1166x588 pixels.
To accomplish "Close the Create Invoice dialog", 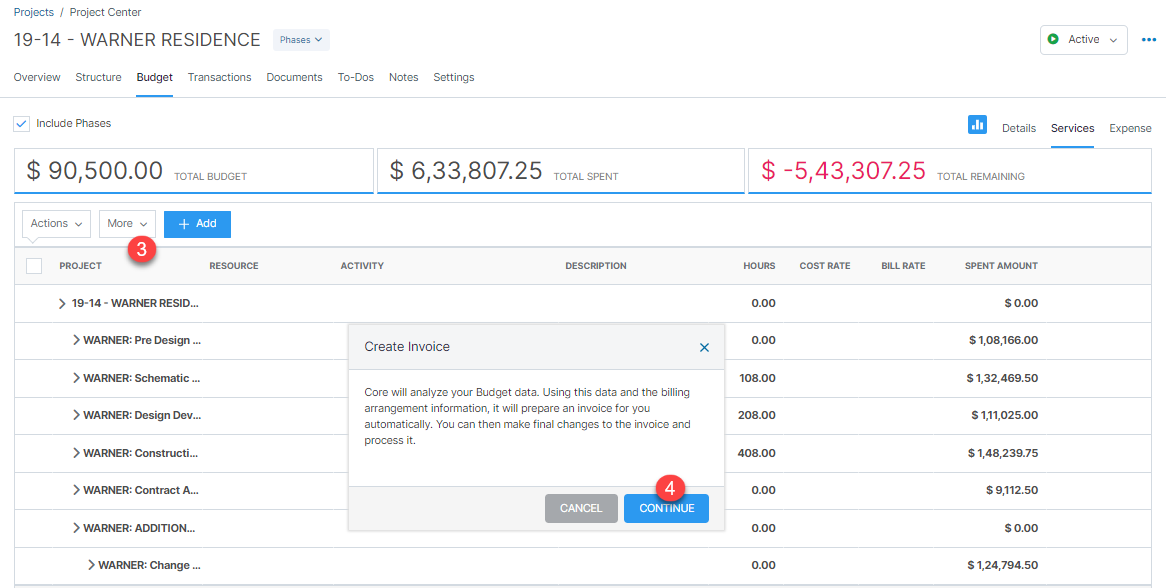I will [x=704, y=347].
